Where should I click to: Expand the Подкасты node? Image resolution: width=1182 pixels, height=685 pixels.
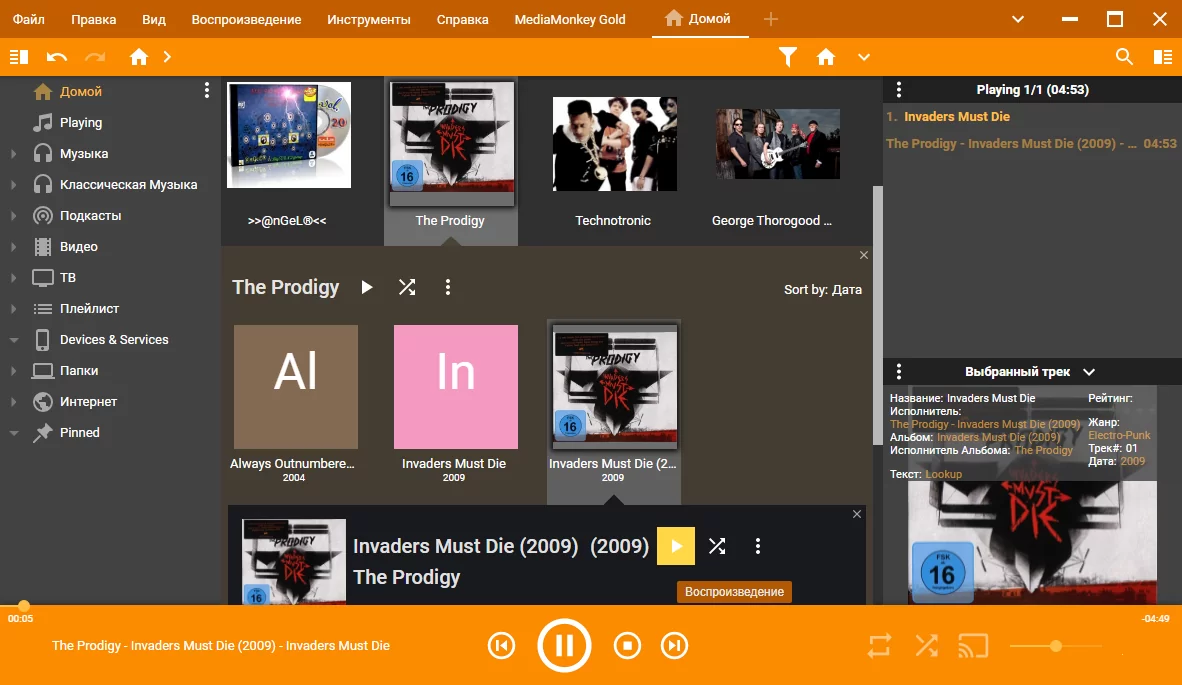[x=14, y=216]
